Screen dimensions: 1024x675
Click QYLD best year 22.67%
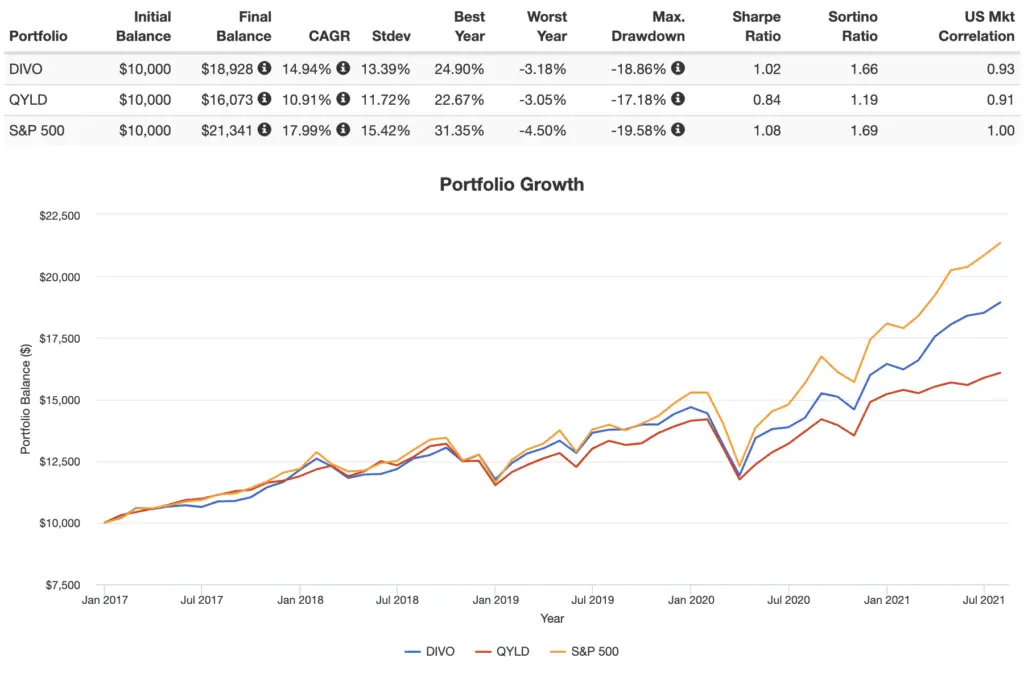[x=459, y=99]
